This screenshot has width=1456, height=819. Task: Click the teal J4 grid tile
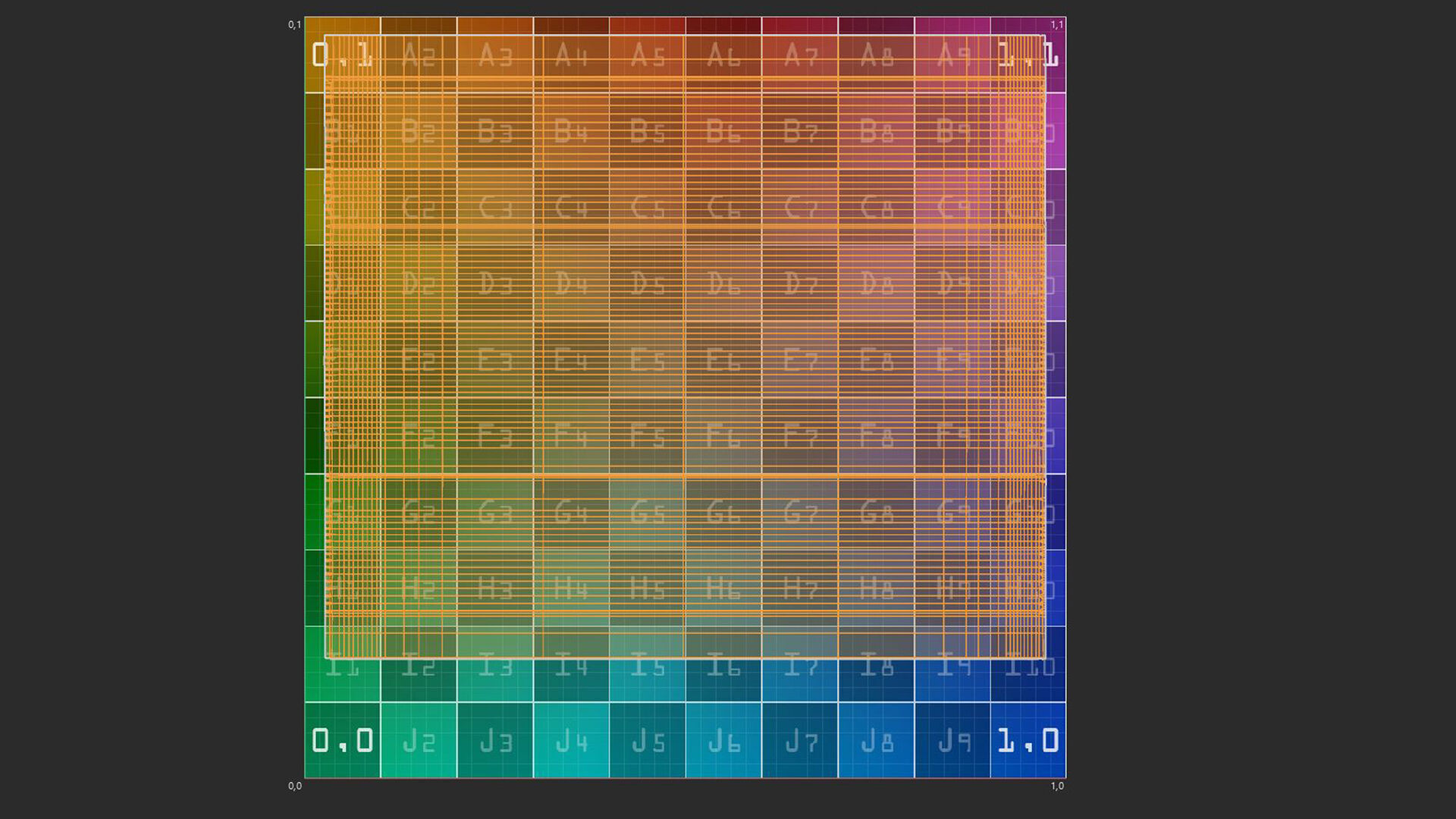pos(571,740)
